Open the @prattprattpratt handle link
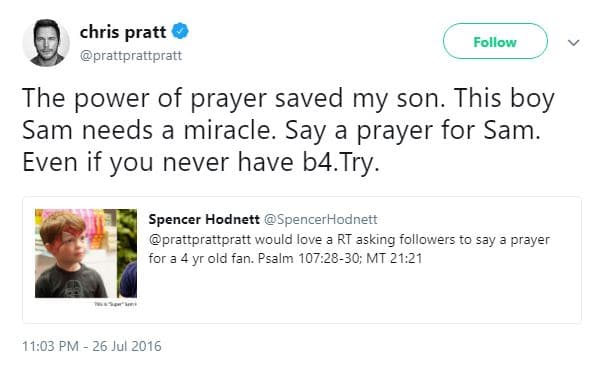The width and height of the screenshot is (601, 365). click(x=131, y=56)
